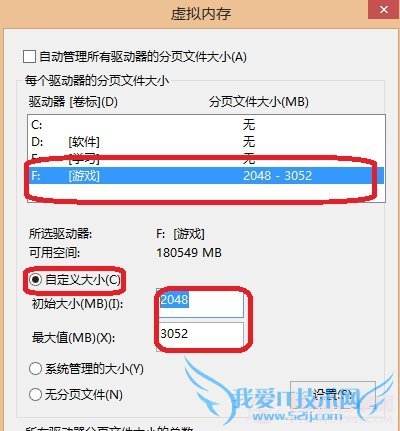400x431 pixels.
Task: Enable 自动管理所有驱动器的分页文件大小 checkbox
Action: coord(29,56)
